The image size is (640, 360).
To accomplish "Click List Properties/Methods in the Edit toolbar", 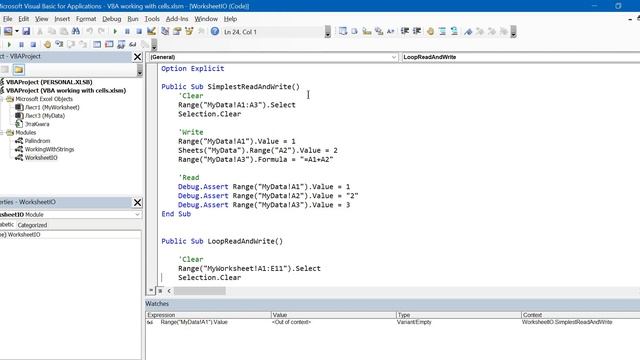I will click(x=343, y=31).
